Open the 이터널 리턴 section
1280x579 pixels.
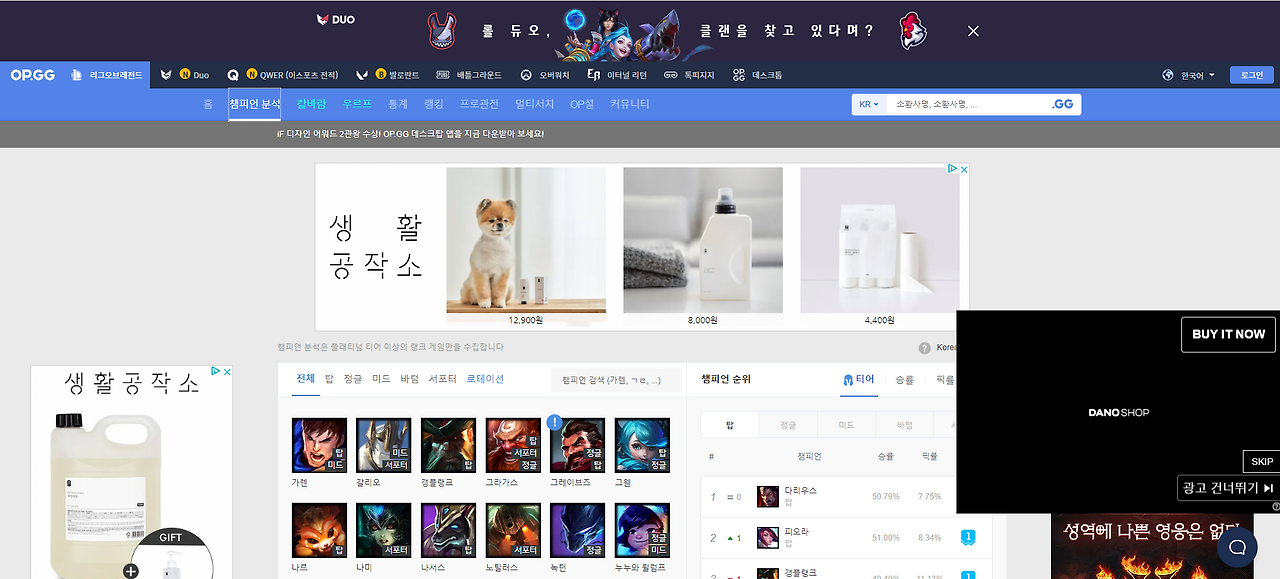coord(617,75)
